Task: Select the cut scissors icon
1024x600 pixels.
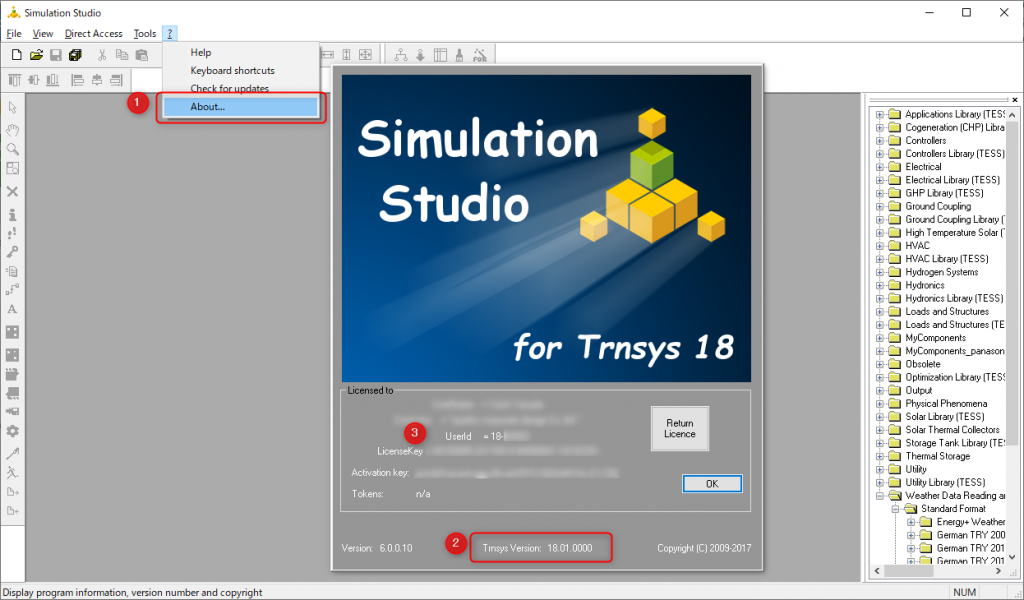Action: [103, 55]
